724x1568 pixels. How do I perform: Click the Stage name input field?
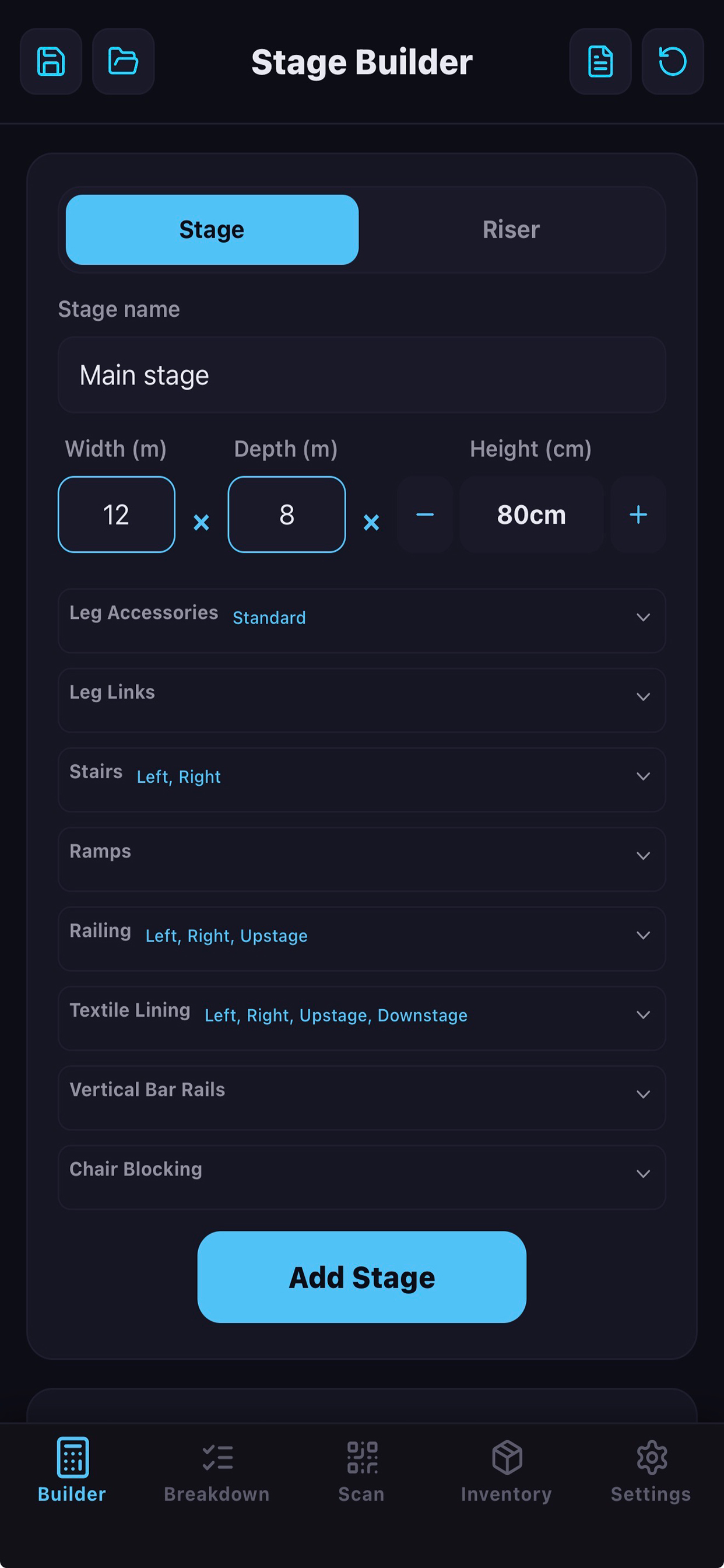362,375
